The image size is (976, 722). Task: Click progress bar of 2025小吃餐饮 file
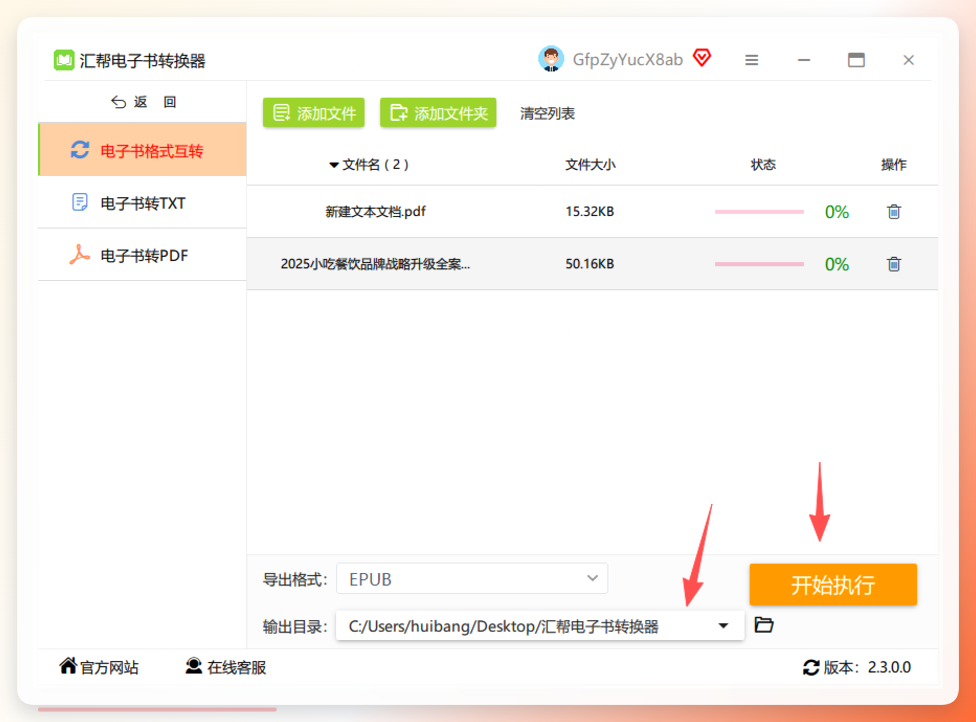click(x=759, y=265)
